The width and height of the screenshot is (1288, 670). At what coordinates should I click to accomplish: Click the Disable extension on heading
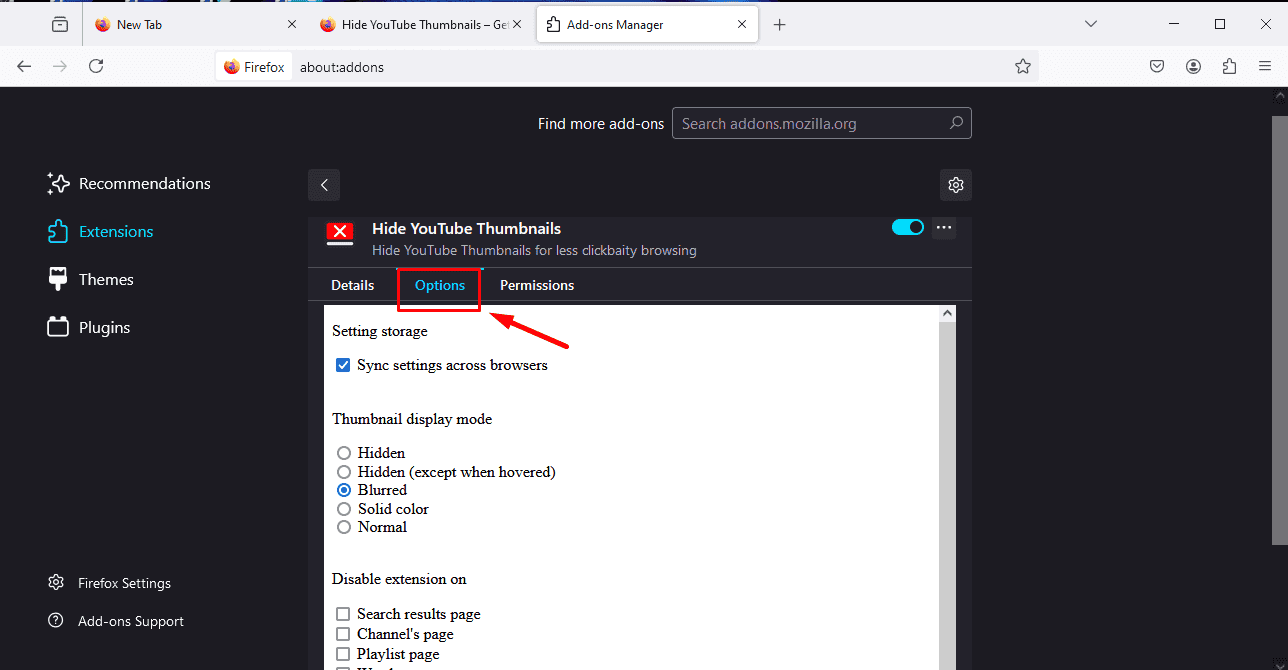click(399, 579)
